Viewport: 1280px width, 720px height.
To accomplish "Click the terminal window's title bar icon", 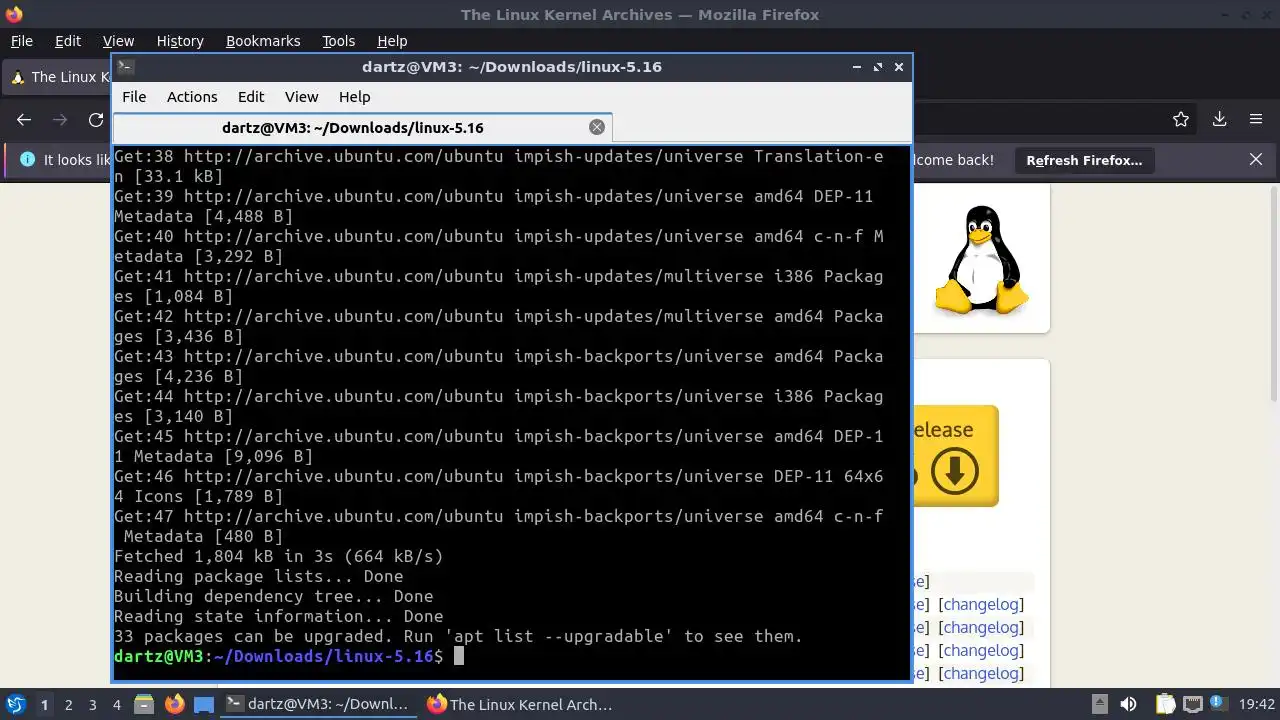I will click(125, 67).
